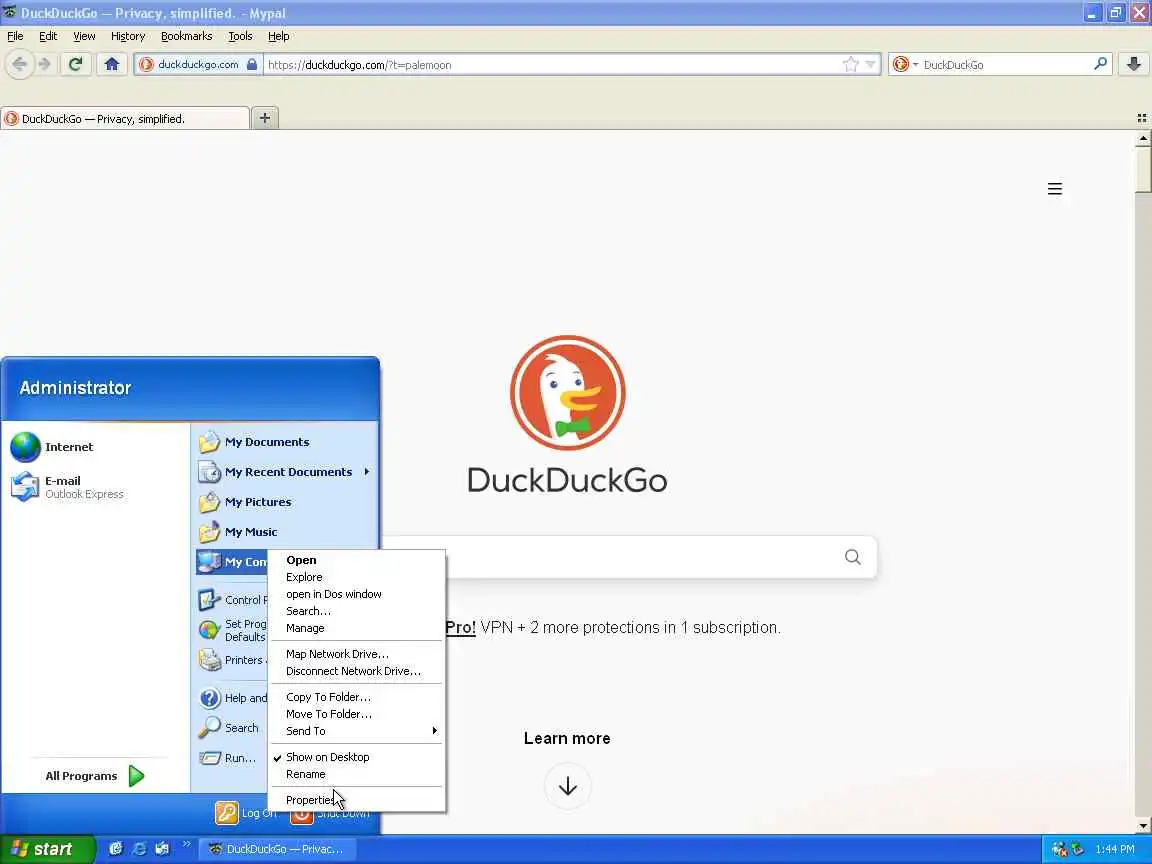Open Control Panel icon in Start menu
Viewport: 1152px width, 864px height.
(209, 600)
